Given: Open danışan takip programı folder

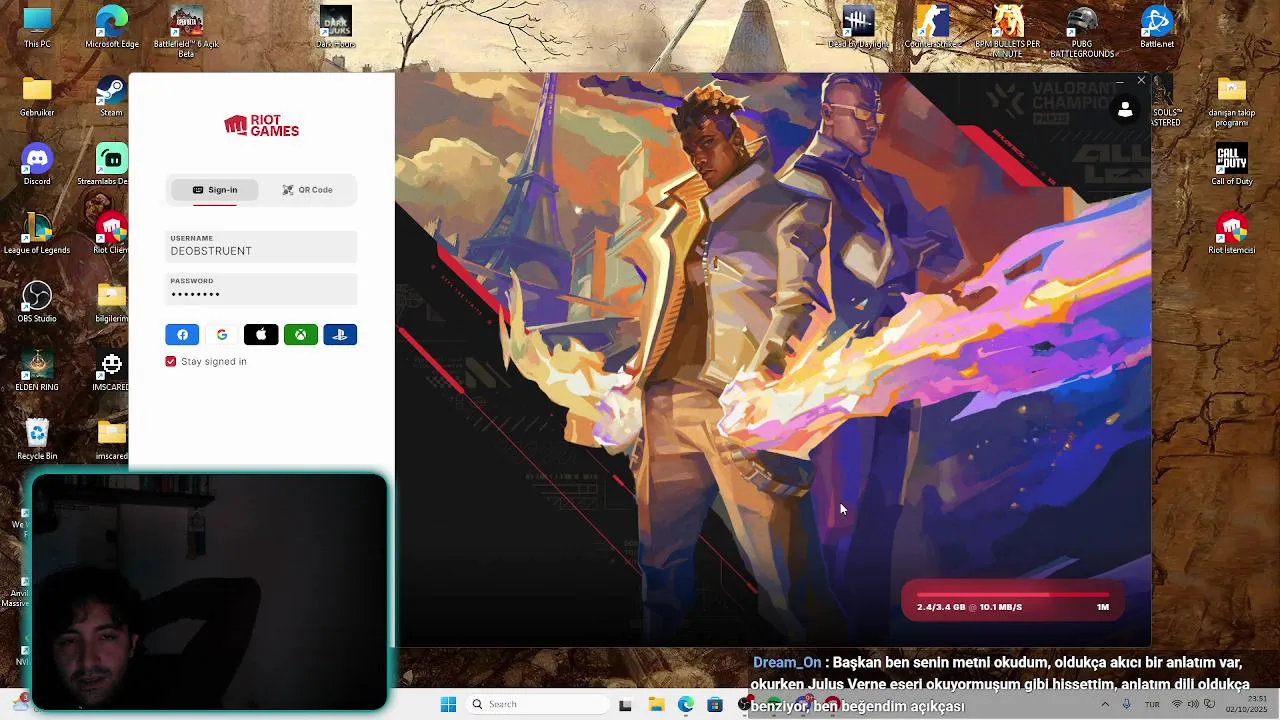Looking at the screenshot, I should coord(1232,101).
